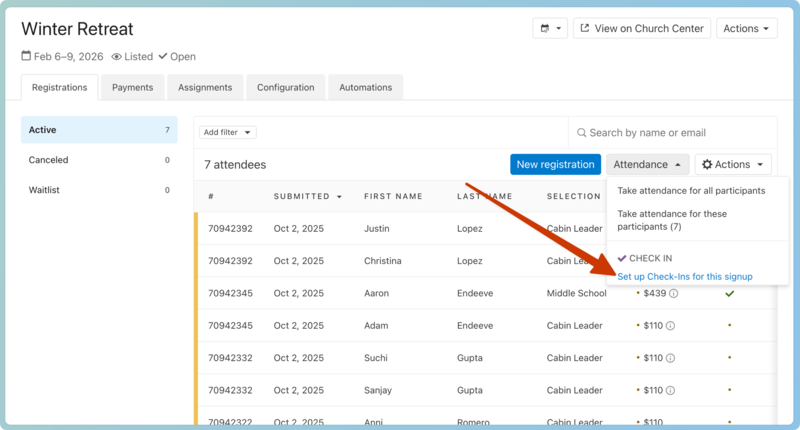Open the top Actions dropdown in header
This screenshot has width=800, height=430.
click(x=746, y=29)
